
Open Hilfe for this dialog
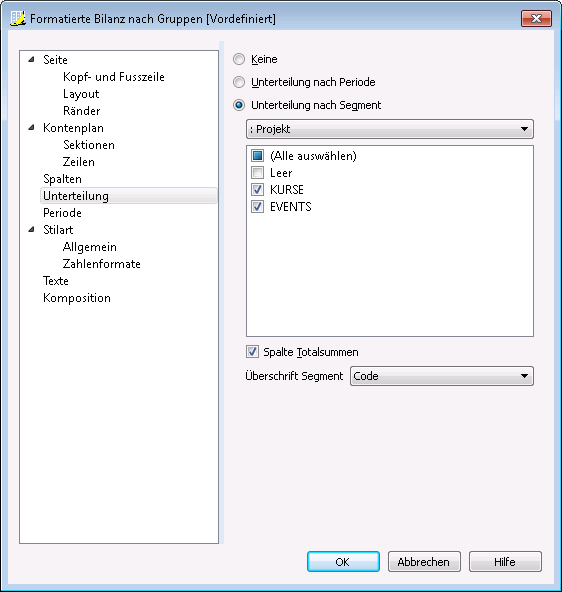[x=505, y=562]
